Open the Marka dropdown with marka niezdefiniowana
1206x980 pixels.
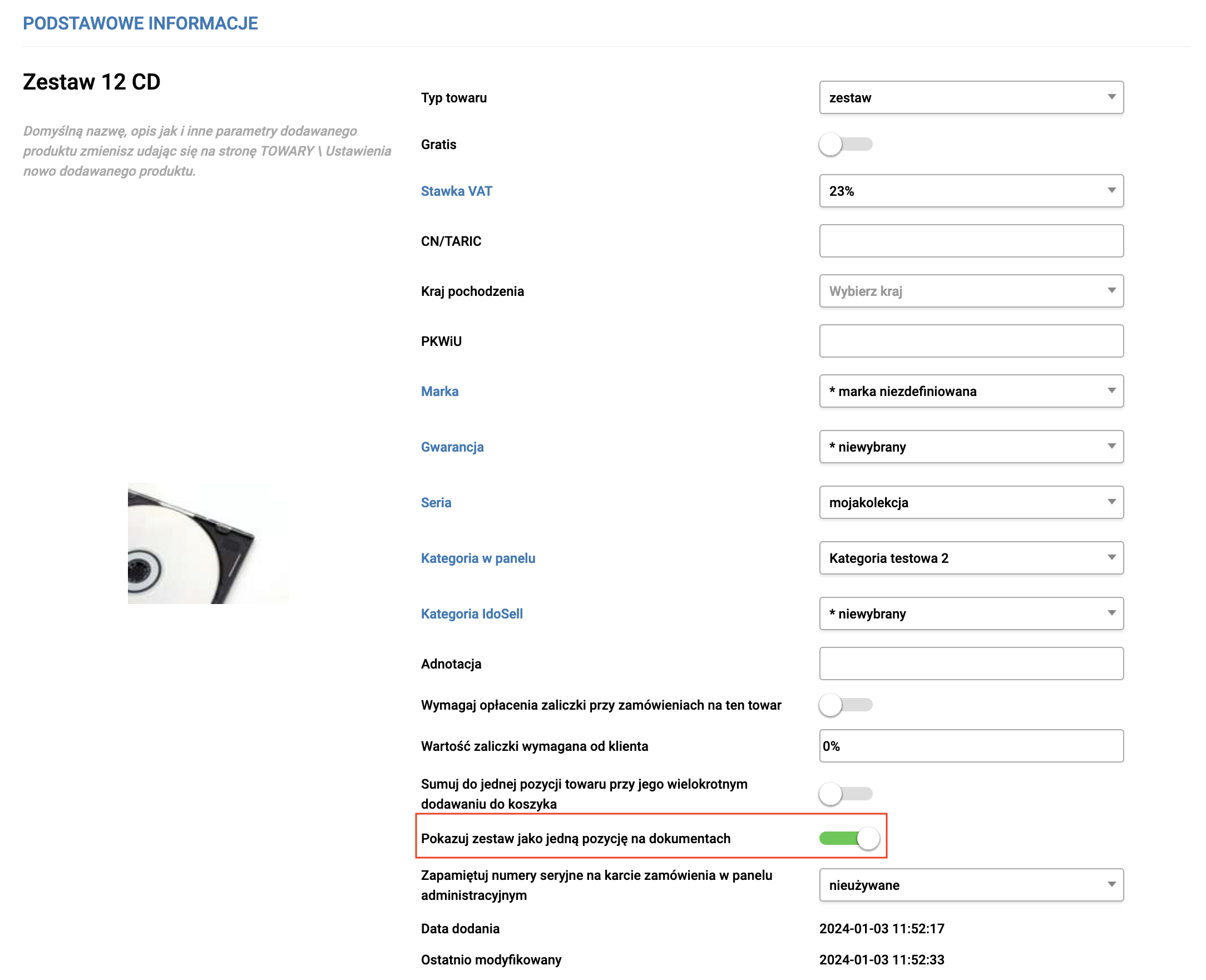971,391
